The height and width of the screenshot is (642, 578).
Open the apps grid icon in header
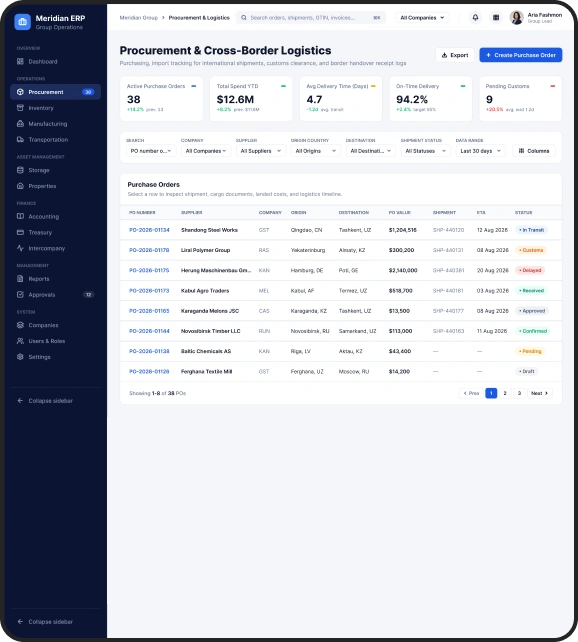pos(496,18)
